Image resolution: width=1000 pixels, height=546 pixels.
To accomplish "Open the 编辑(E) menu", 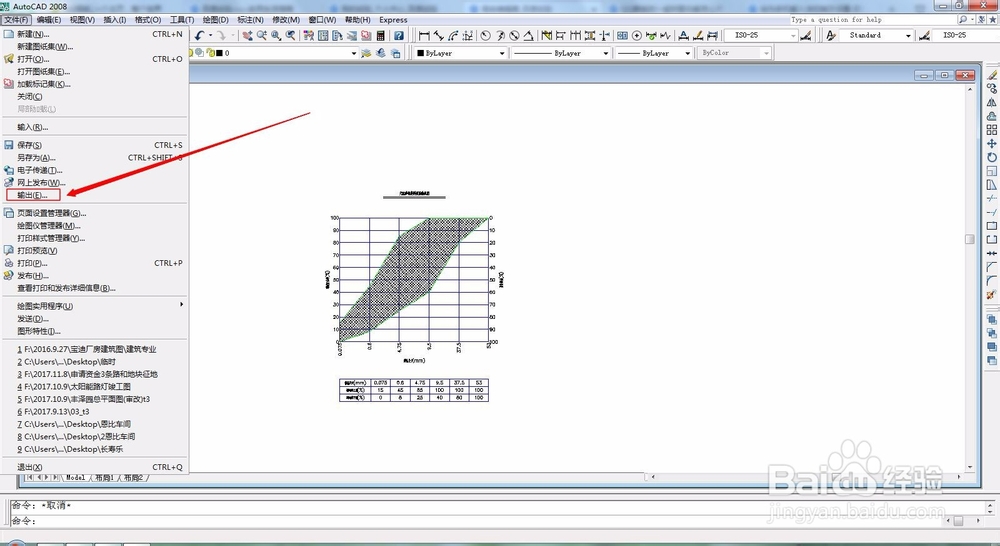I will pyautogui.click(x=49, y=20).
